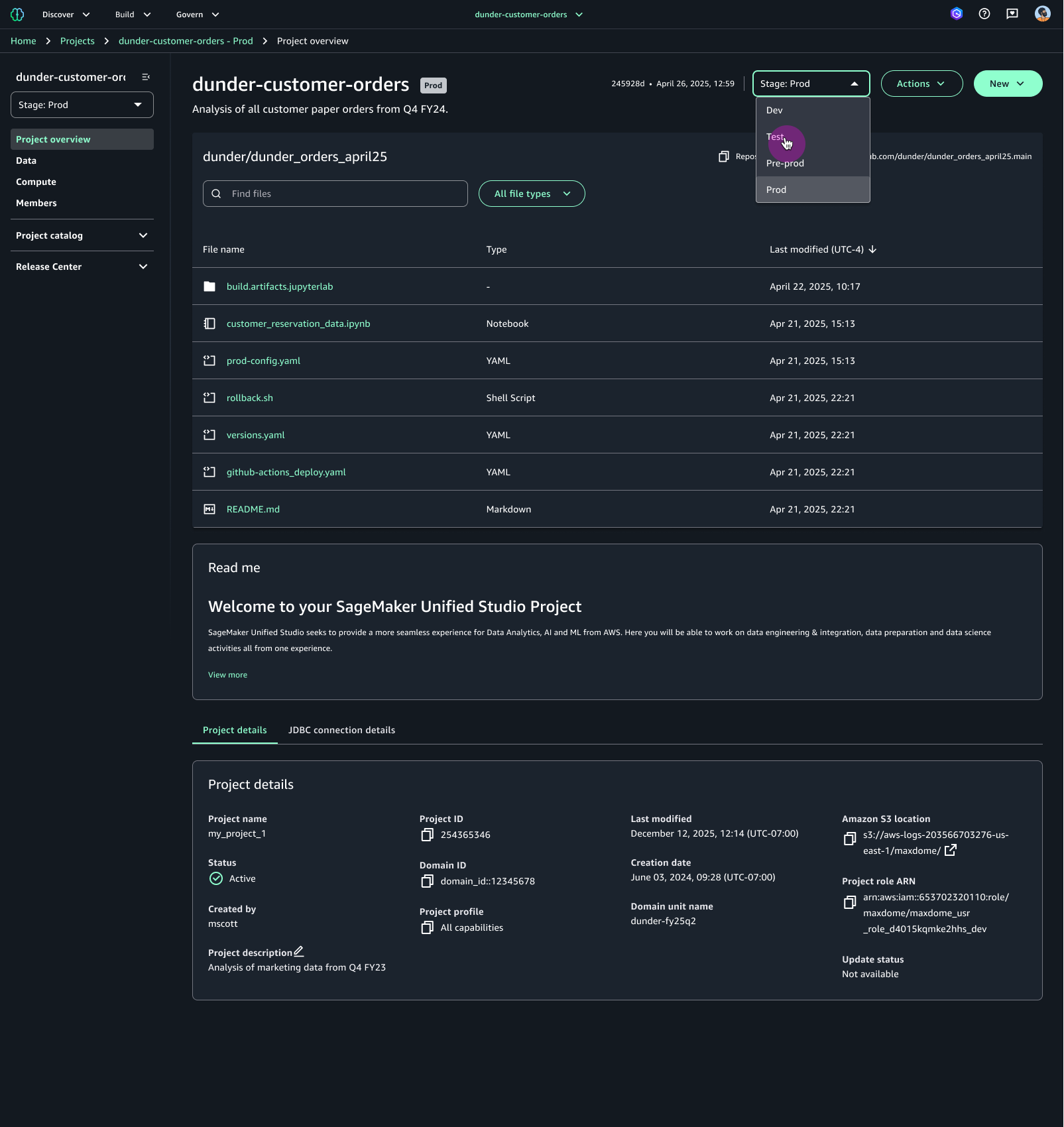Viewport: 1064px width, 1127px height.
Task: Click the feedback chat icon
Action: pyautogui.click(x=1013, y=14)
